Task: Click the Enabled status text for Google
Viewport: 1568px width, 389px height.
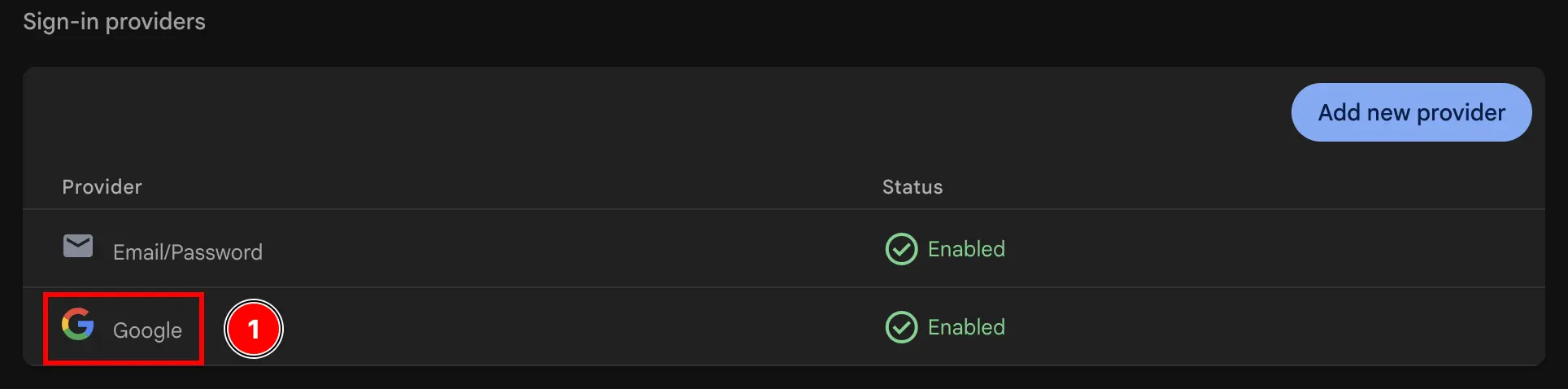Action: click(966, 327)
